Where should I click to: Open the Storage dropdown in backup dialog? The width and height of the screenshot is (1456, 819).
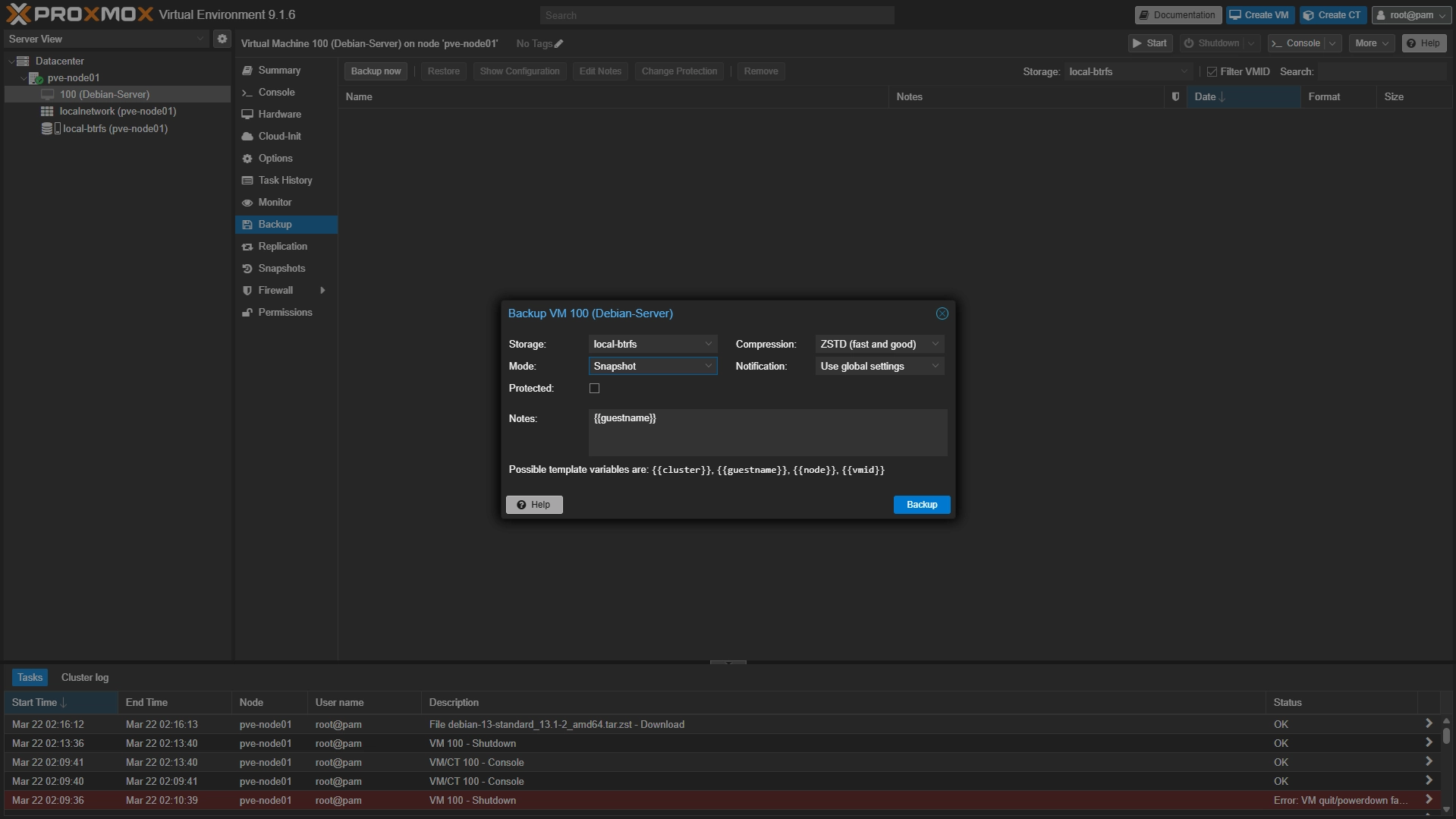pos(708,344)
